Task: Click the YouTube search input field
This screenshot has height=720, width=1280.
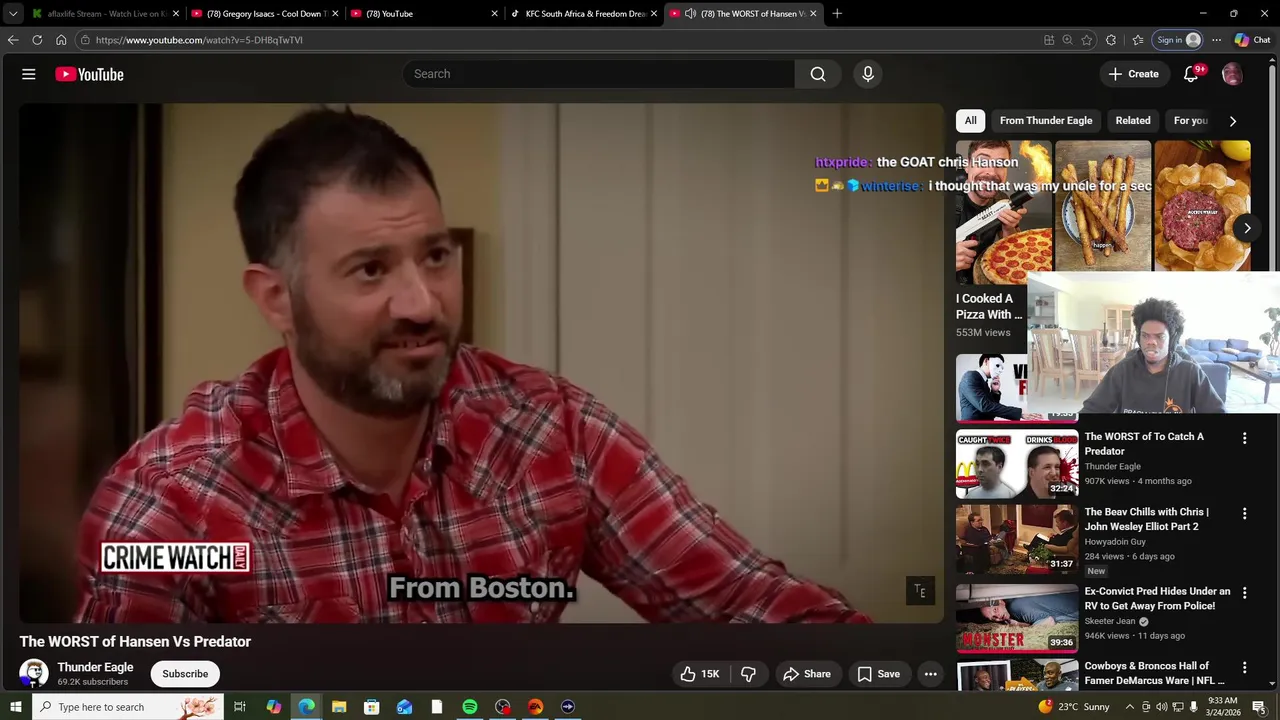Action: point(599,74)
